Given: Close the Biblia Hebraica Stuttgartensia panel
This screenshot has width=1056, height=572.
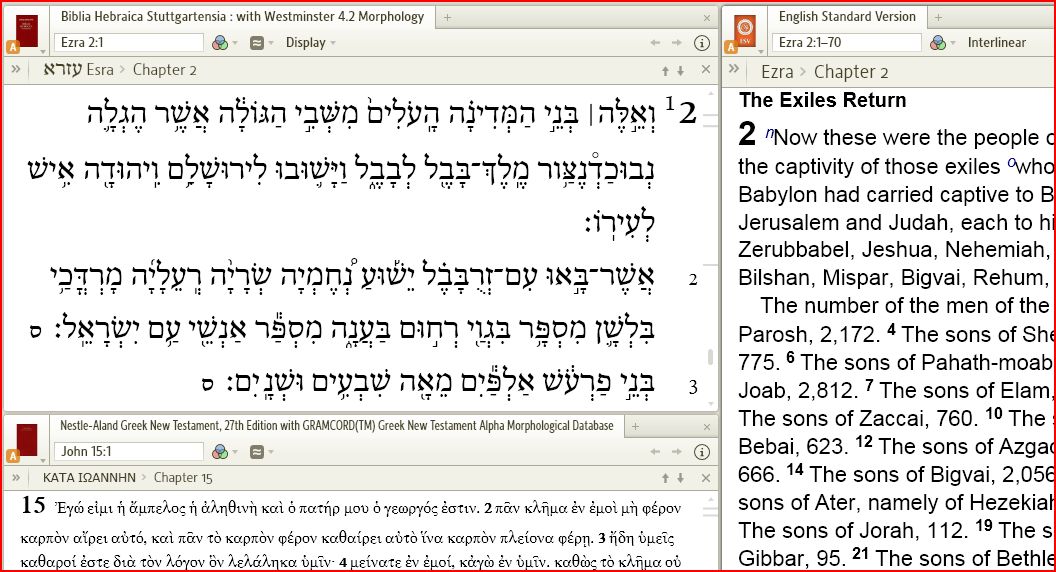Looking at the screenshot, I should 706,18.
